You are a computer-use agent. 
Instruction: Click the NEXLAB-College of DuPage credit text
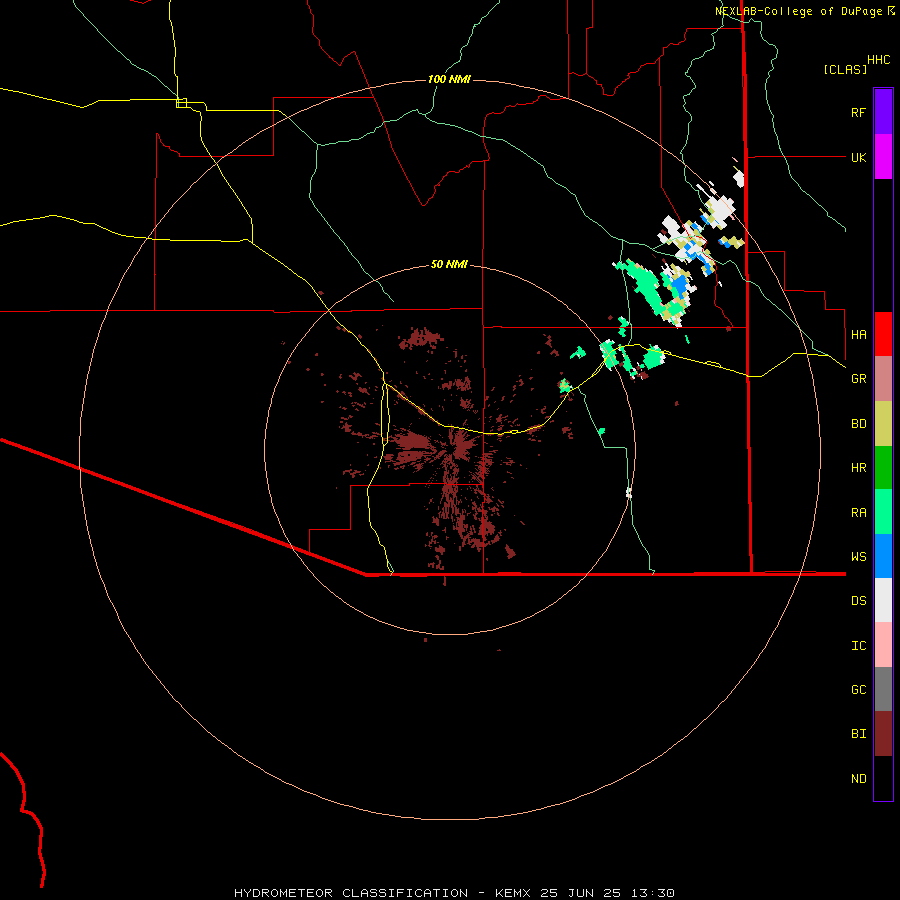point(798,11)
